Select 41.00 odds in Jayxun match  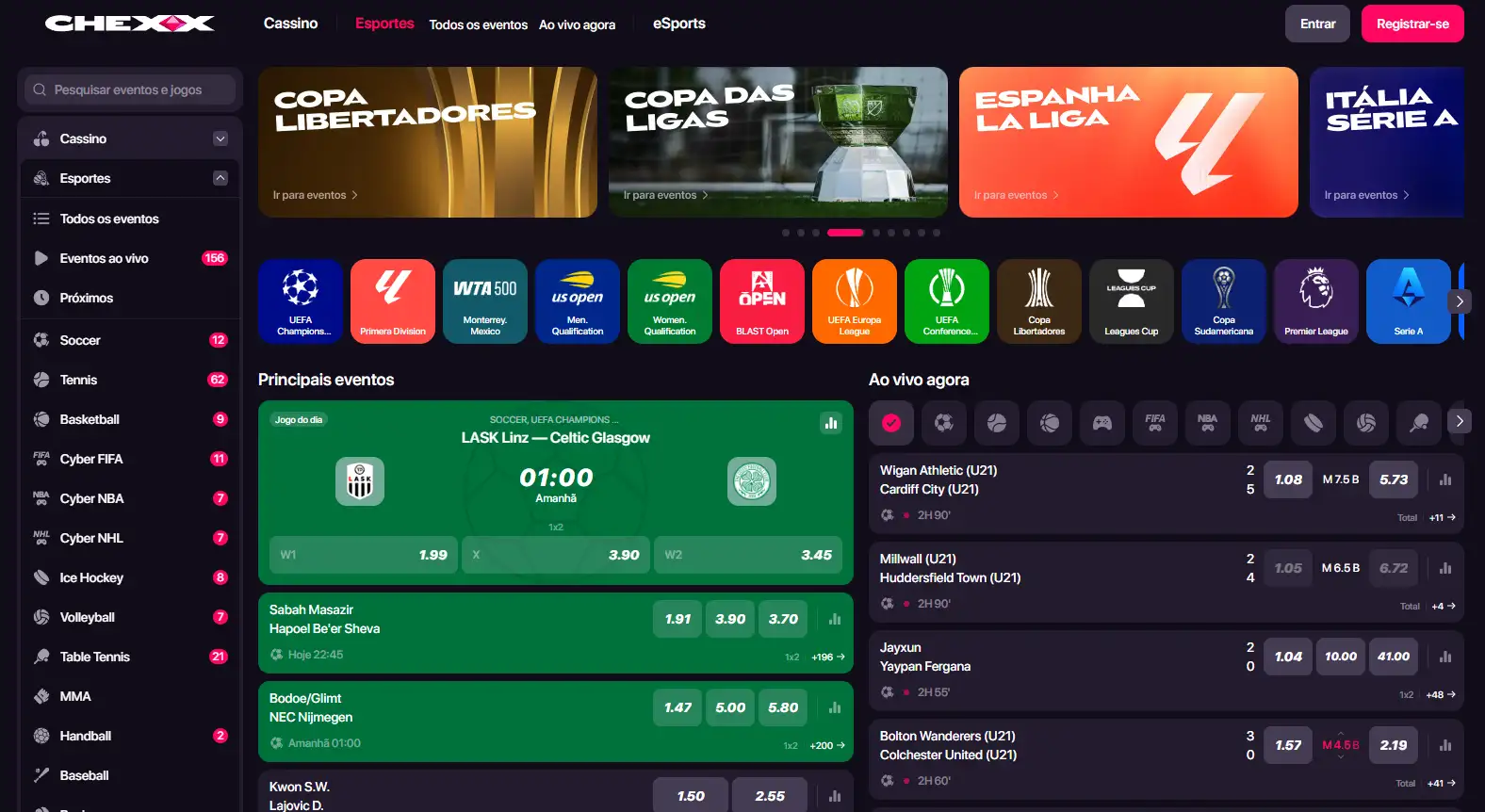(x=1394, y=657)
